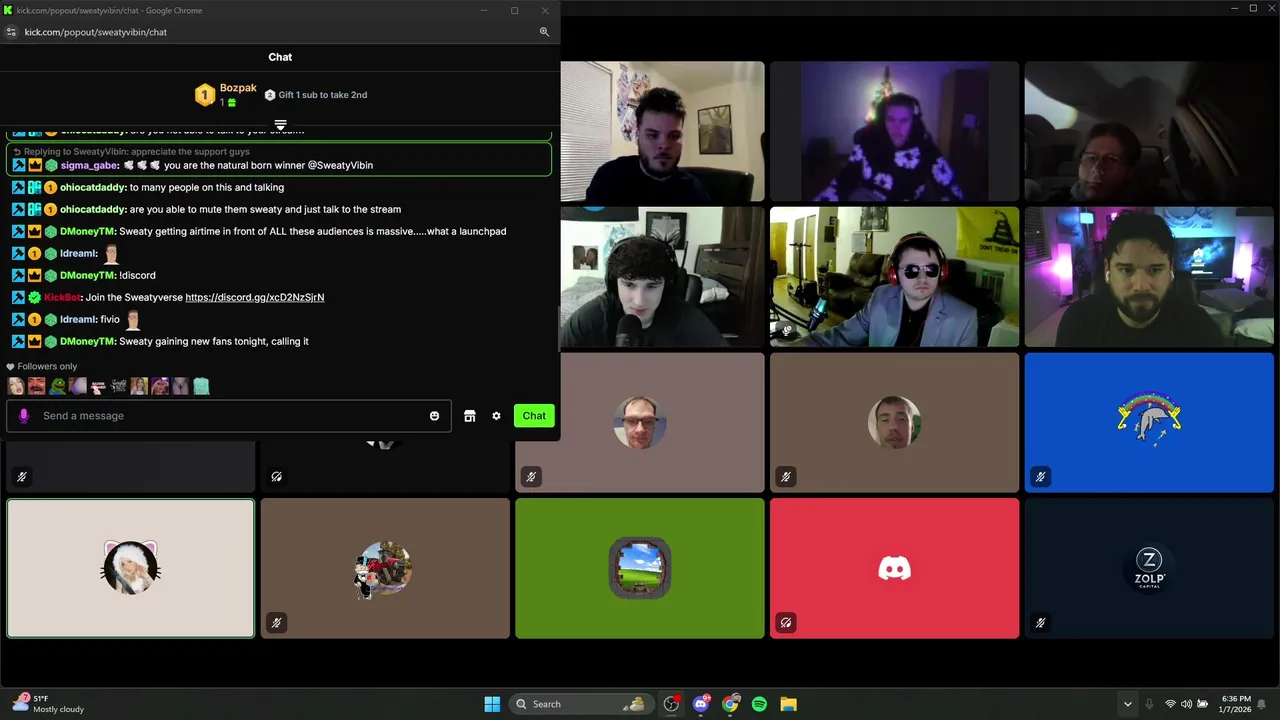Click message "to many people on this and talking"
The width and height of the screenshot is (1280, 720).
(207, 188)
